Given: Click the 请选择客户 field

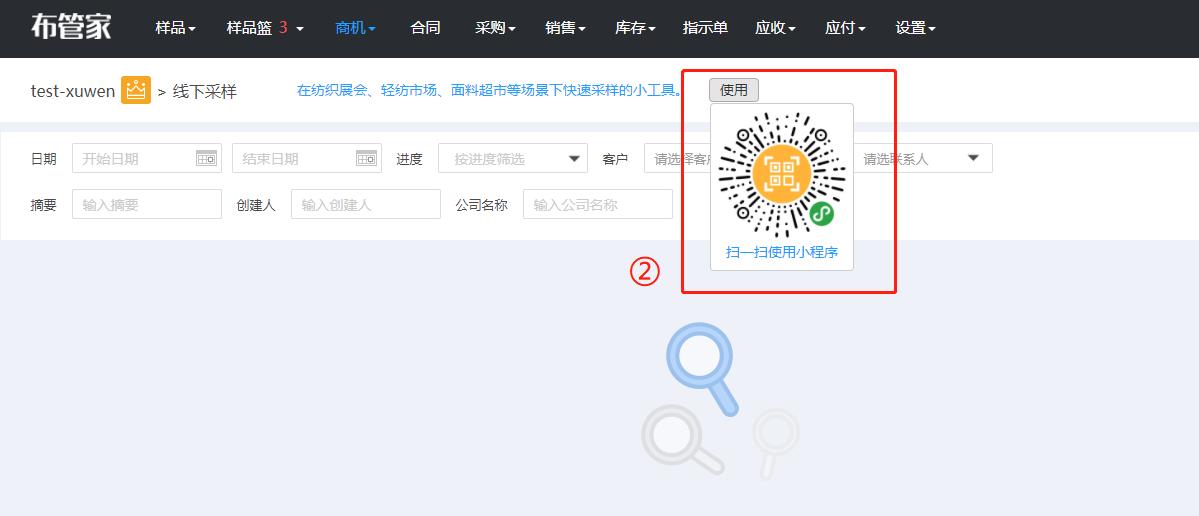Looking at the screenshot, I should click(x=677, y=158).
